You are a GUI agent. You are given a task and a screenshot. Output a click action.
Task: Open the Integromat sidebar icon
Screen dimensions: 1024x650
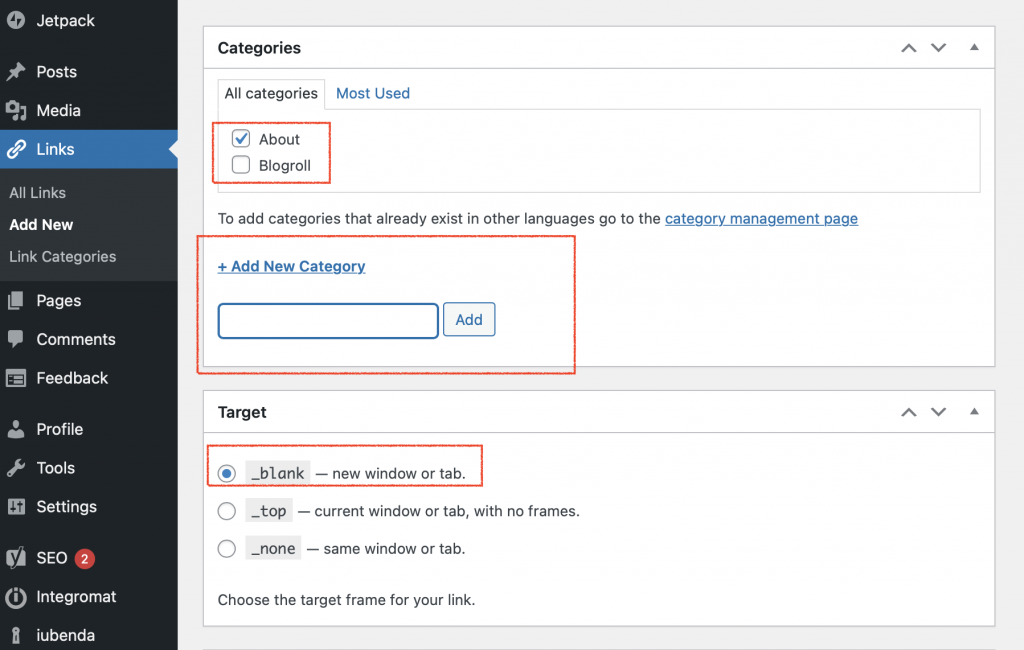pyautogui.click(x=17, y=597)
